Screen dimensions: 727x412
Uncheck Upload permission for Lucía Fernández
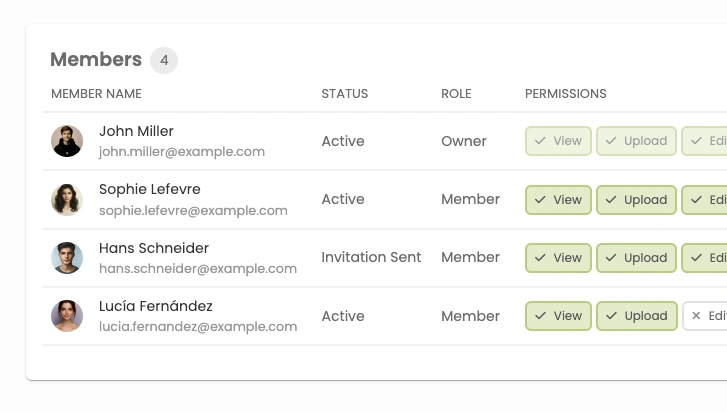tap(637, 316)
